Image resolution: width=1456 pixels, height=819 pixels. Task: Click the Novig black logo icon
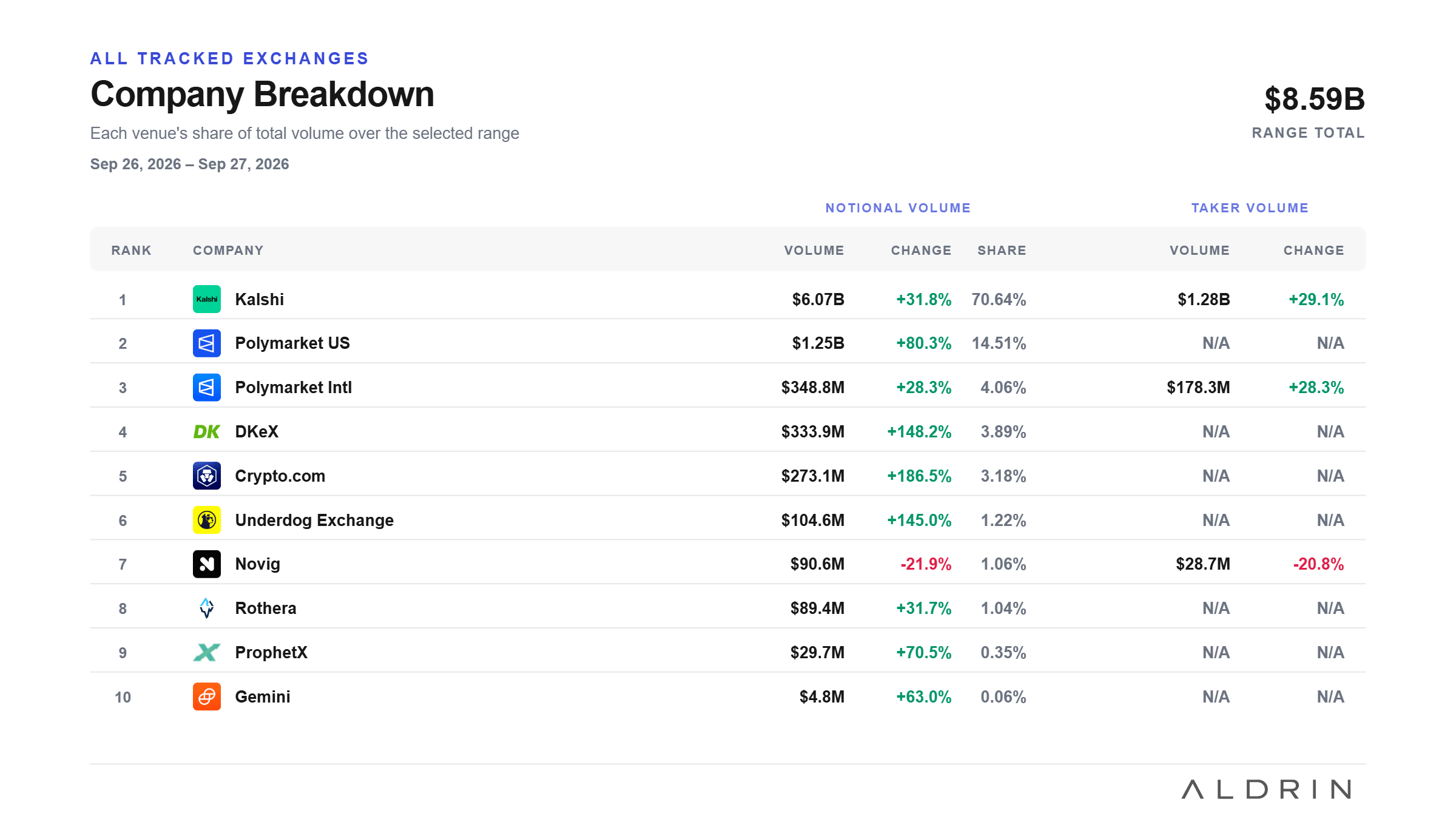tap(207, 564)
